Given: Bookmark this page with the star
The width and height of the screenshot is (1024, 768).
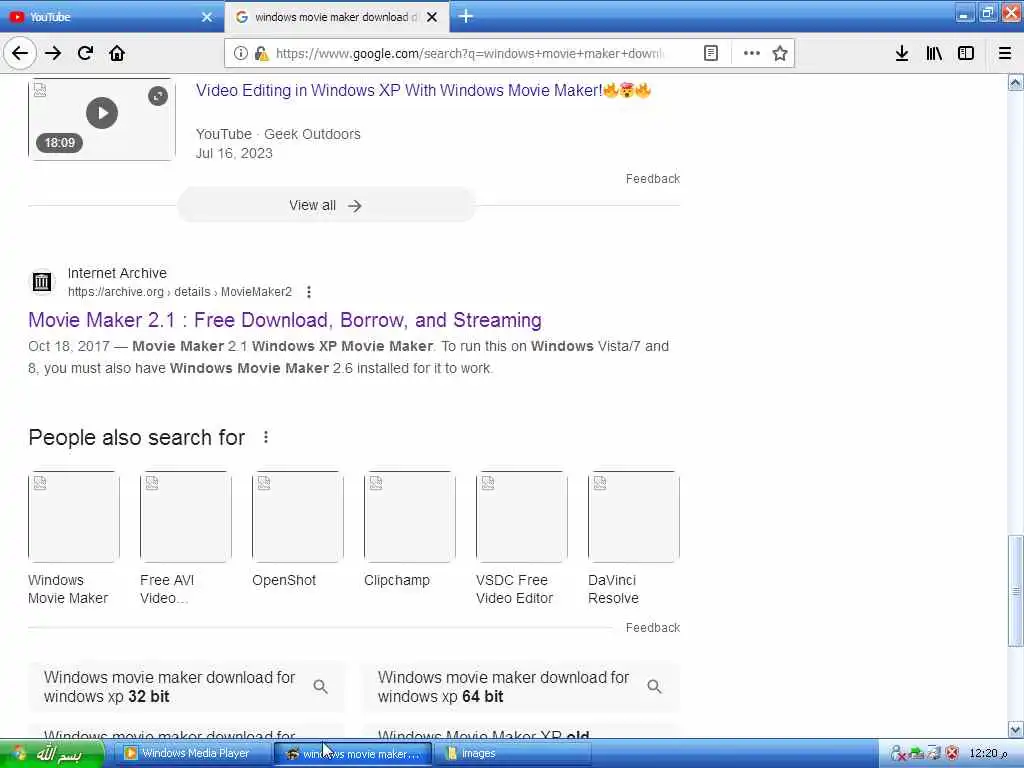Looking at the screenshot, I should [780, 53].
